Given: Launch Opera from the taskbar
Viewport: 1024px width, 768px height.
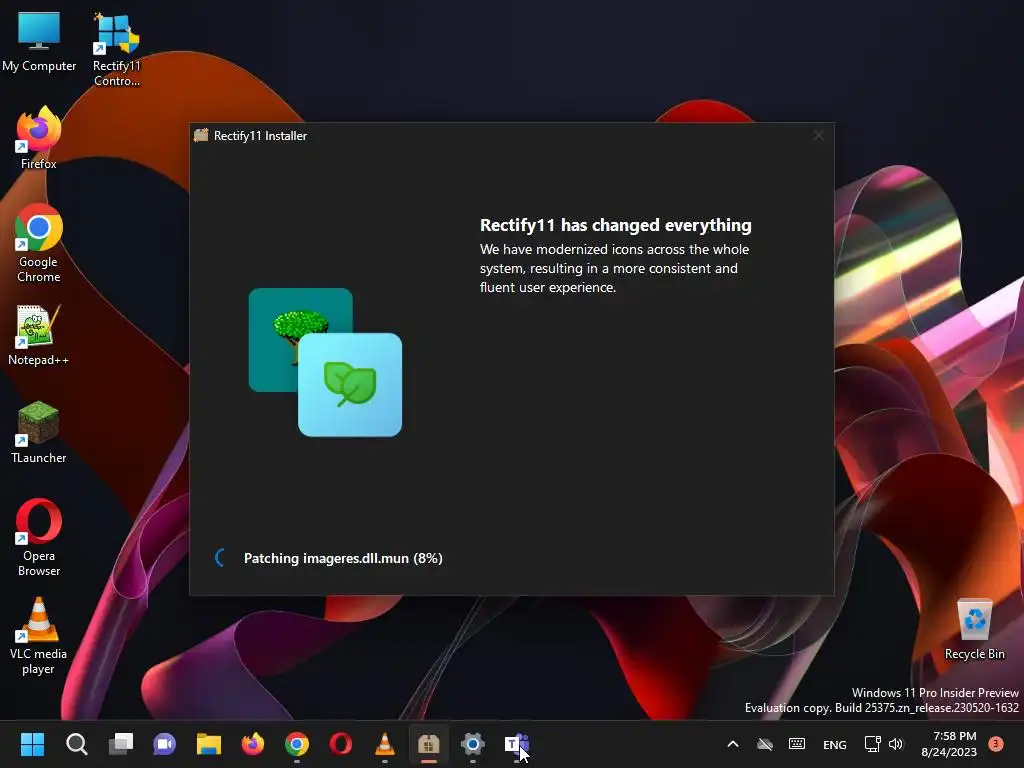Looking at the screenshot, I should tap(341, 744).
